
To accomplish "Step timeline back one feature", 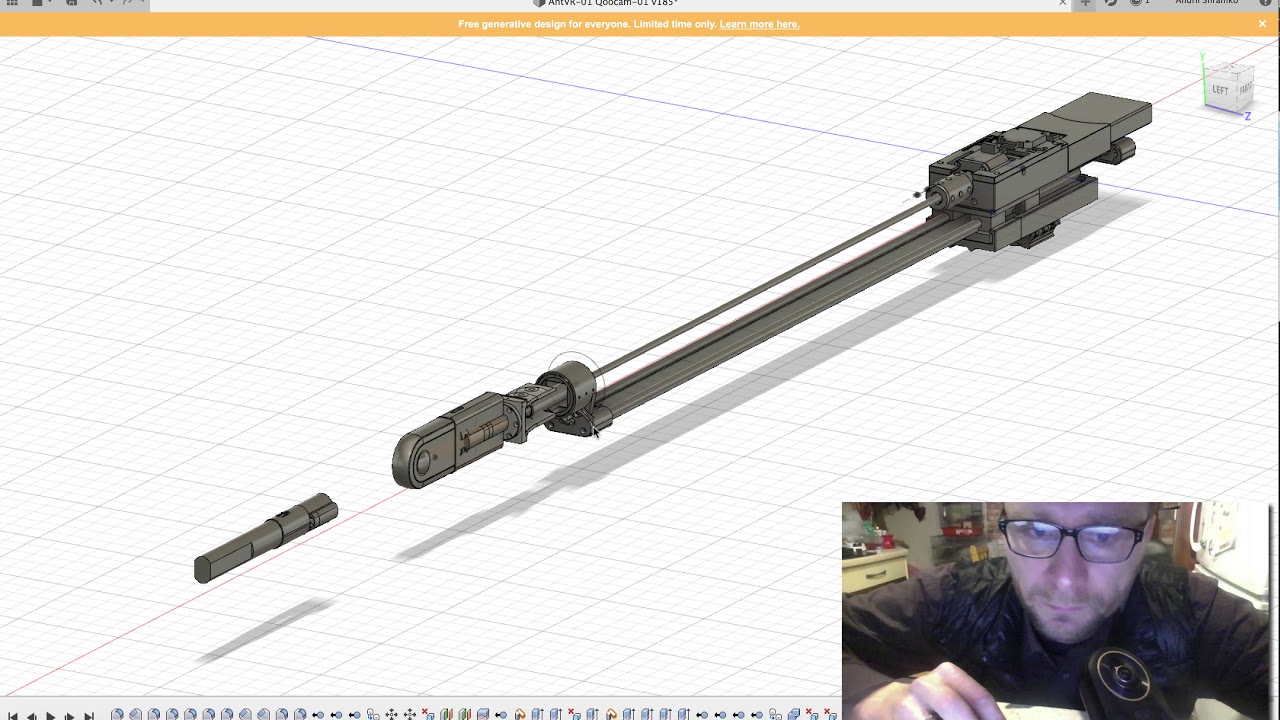I will (32, 715).
